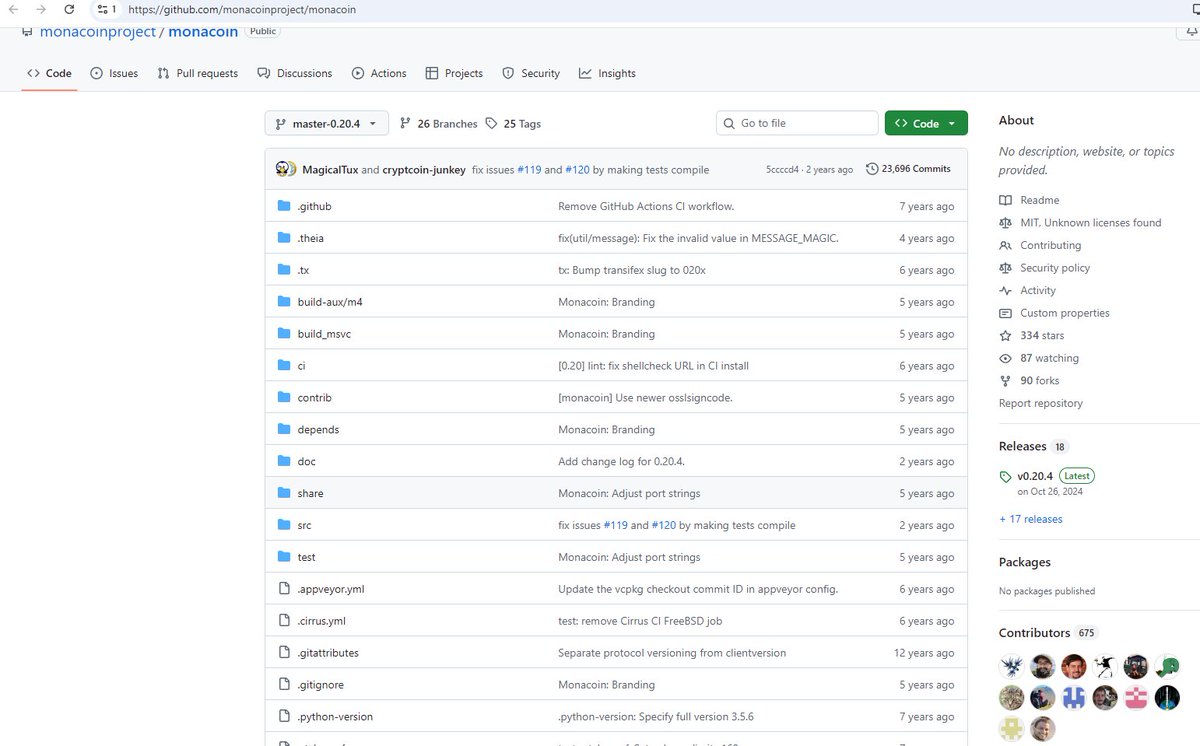Click the folder icon beside src
This screenshot has width=1200, height=746.
pos(284,525)
